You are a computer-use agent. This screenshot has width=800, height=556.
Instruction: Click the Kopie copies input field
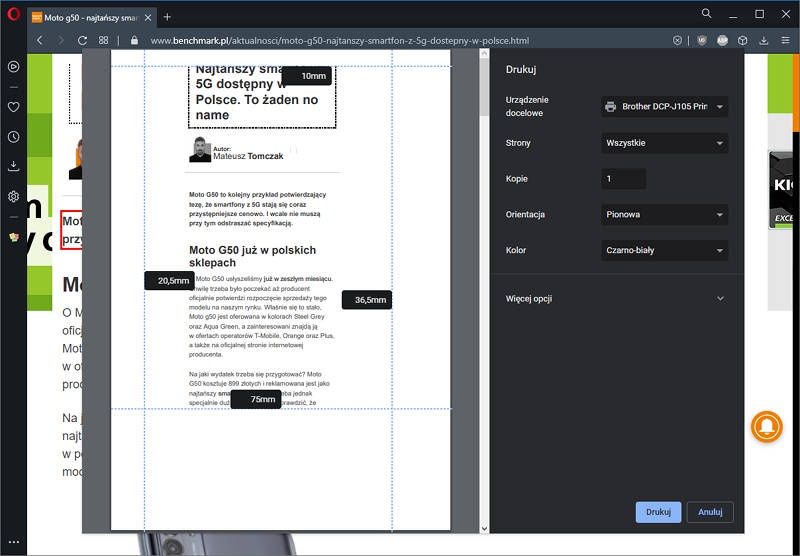623,179
